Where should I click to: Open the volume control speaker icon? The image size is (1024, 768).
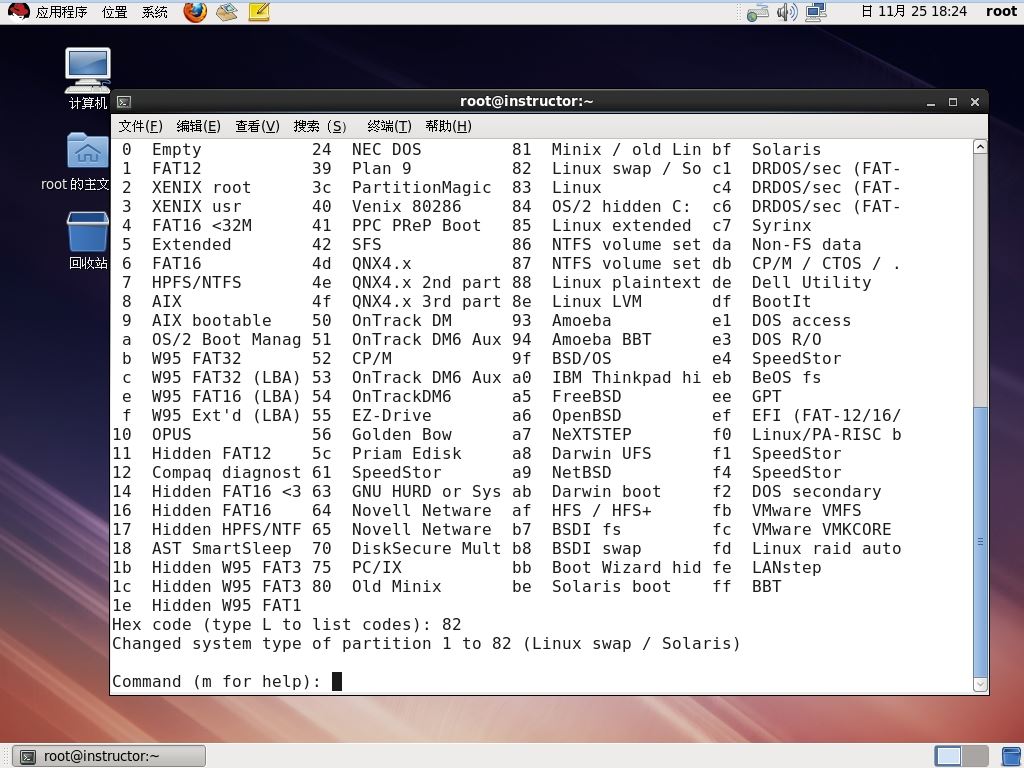(787, 12)
